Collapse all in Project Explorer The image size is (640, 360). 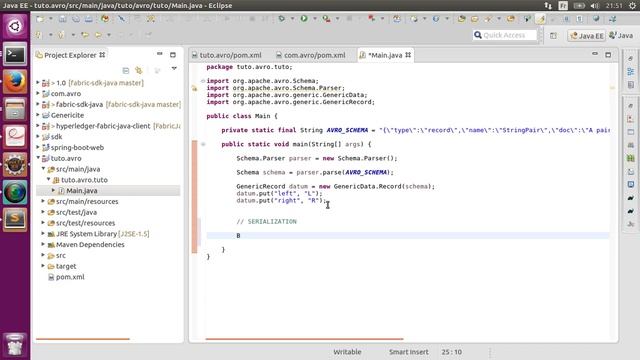[x=126, y=71]
